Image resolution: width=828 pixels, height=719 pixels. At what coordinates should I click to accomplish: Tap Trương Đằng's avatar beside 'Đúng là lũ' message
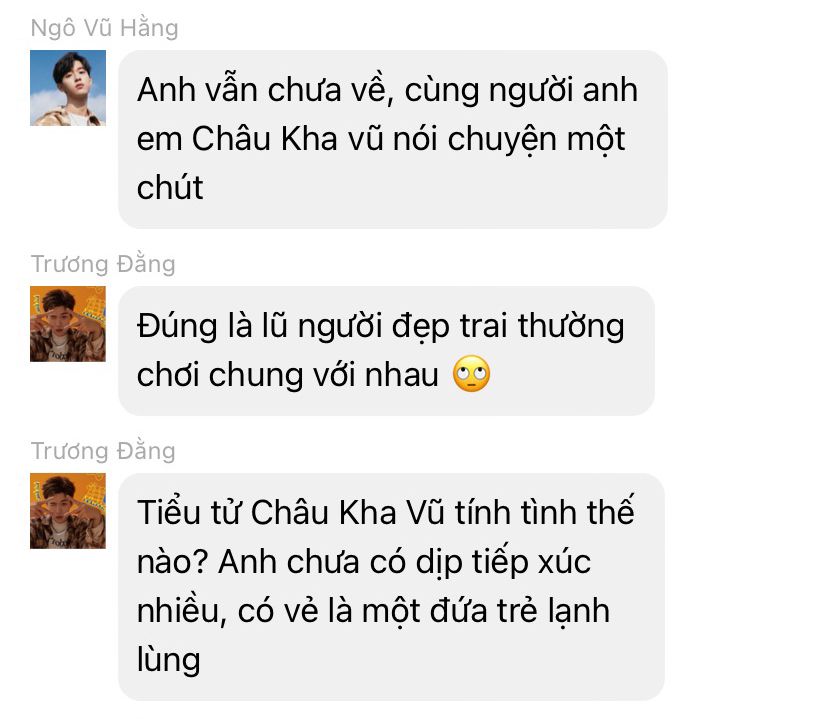68,324
